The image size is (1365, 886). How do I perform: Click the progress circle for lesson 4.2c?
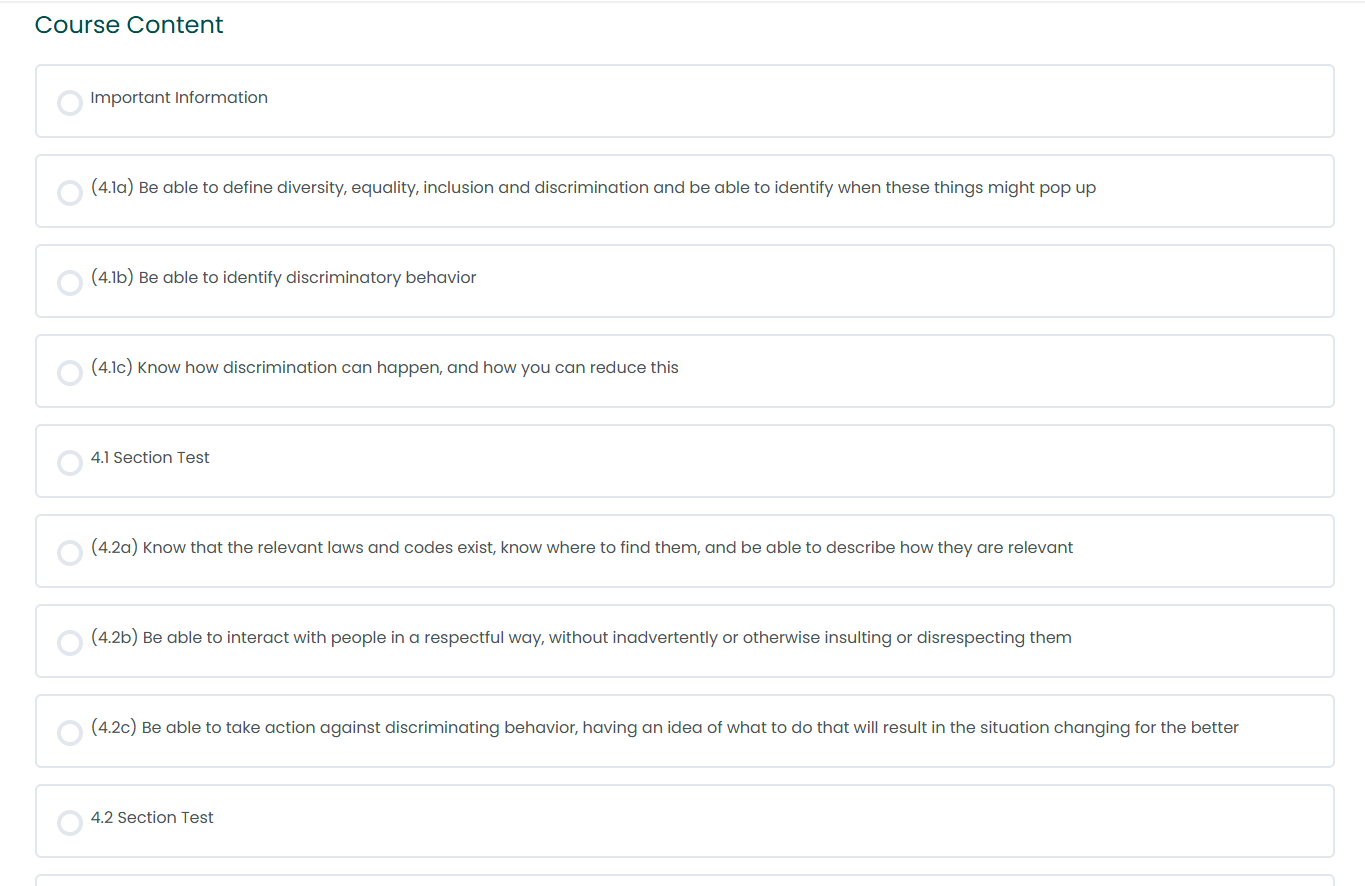tap(70, 733)
